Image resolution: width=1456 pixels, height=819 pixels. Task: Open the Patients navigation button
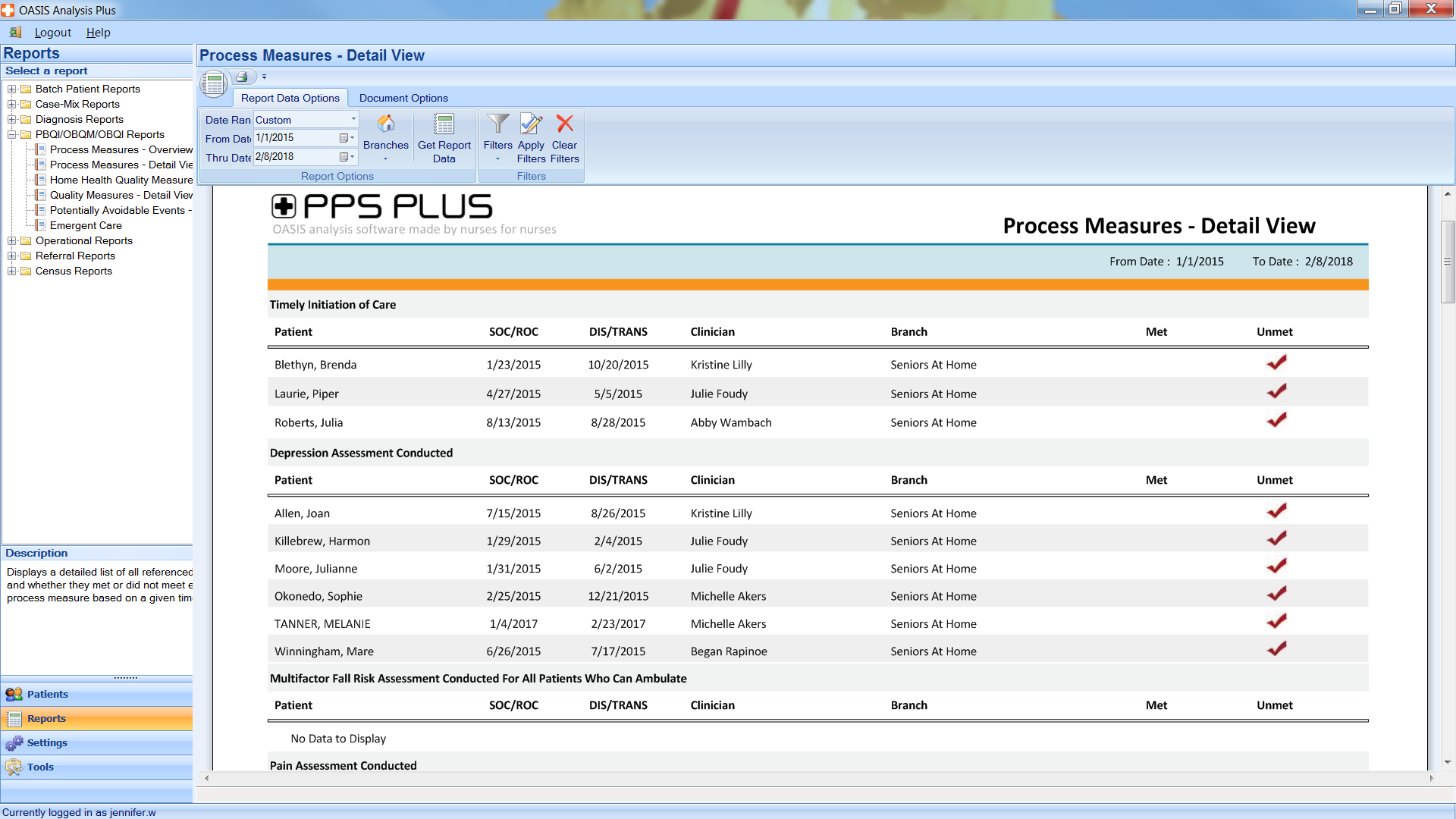point(47,695)
